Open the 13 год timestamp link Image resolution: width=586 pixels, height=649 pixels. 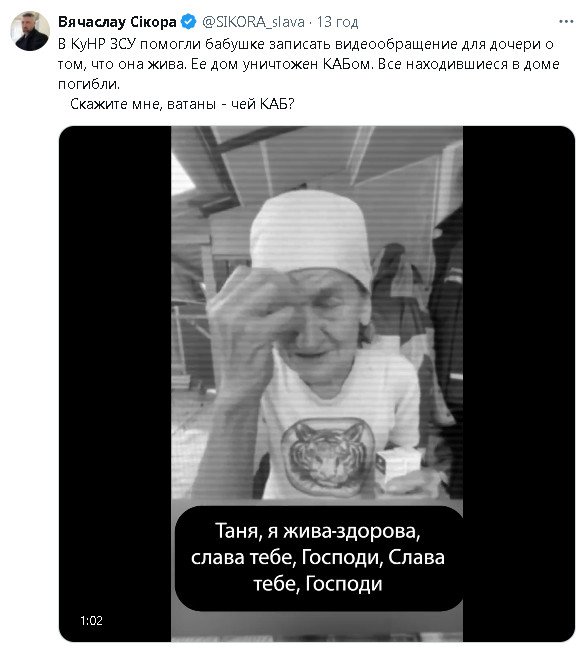tap(337, 22)
